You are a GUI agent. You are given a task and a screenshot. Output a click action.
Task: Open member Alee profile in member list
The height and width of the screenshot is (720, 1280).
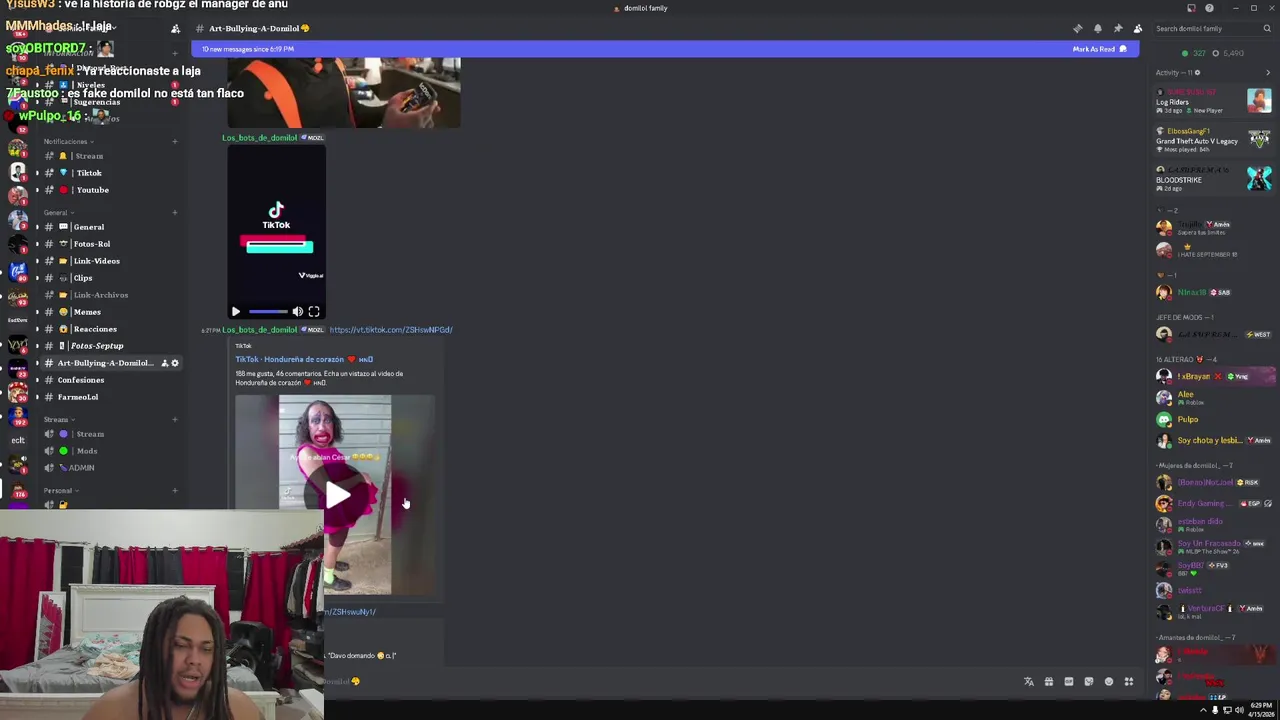click(x=1214, y=397)
